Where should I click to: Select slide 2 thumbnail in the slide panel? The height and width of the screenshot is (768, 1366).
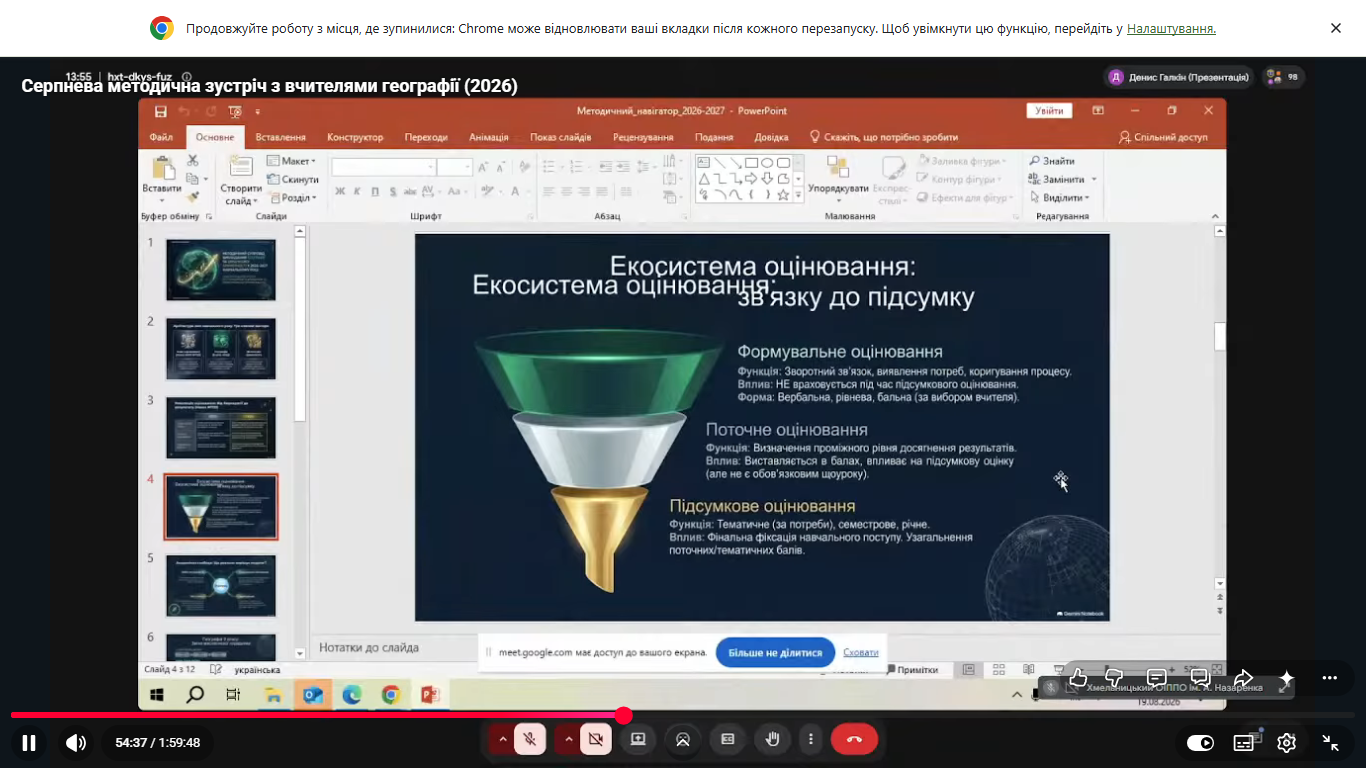click(221, 349)
